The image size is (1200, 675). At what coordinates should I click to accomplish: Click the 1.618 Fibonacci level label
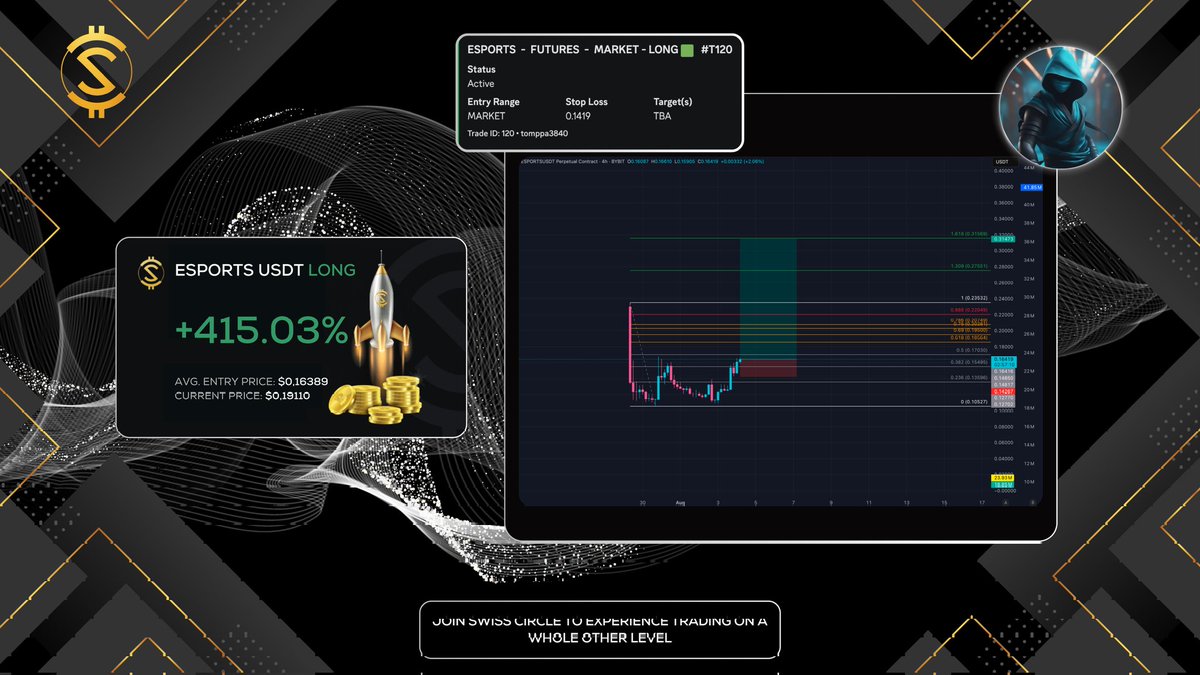click(969, 234)
